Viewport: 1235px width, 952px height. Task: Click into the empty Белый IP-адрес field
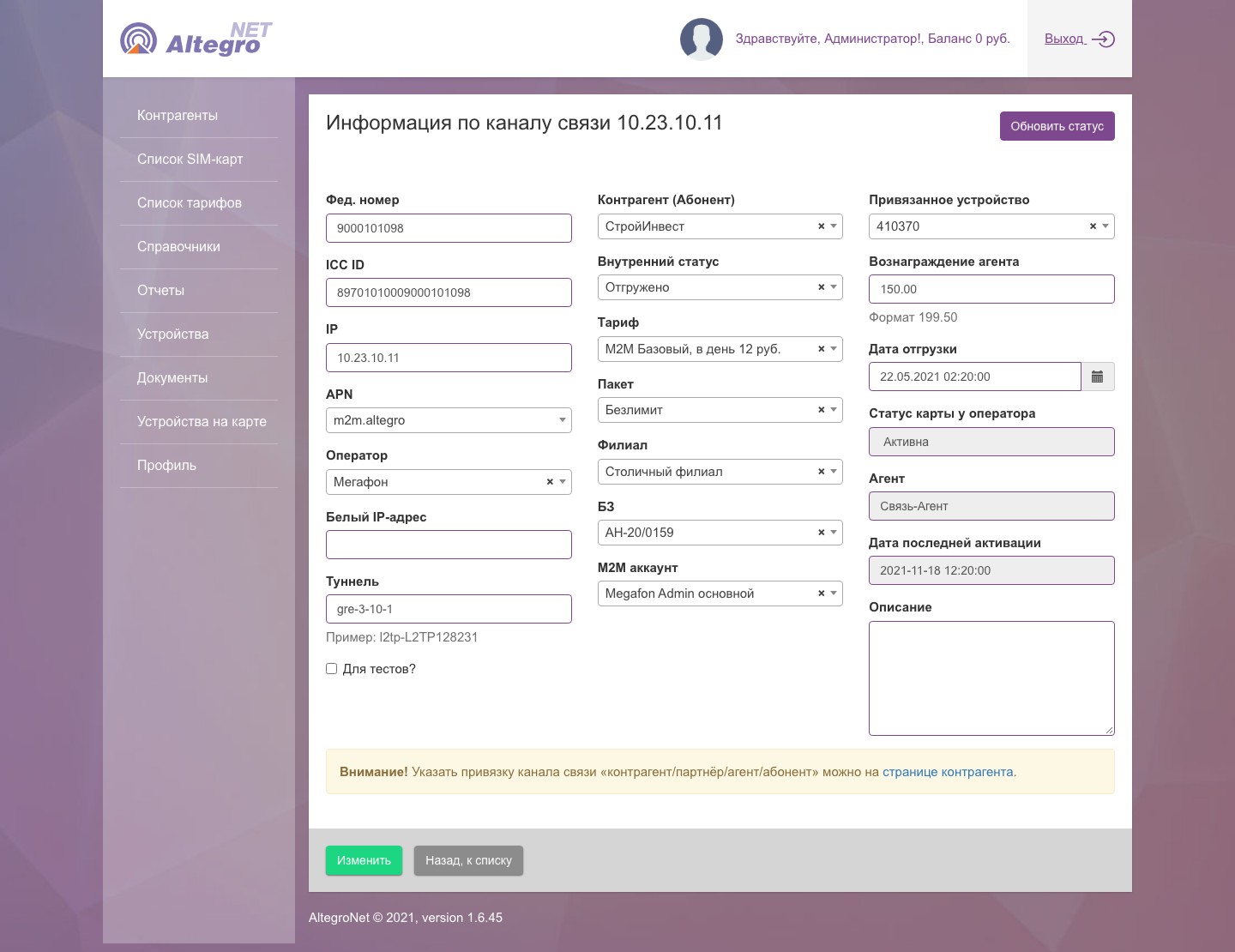pos(449,545)
